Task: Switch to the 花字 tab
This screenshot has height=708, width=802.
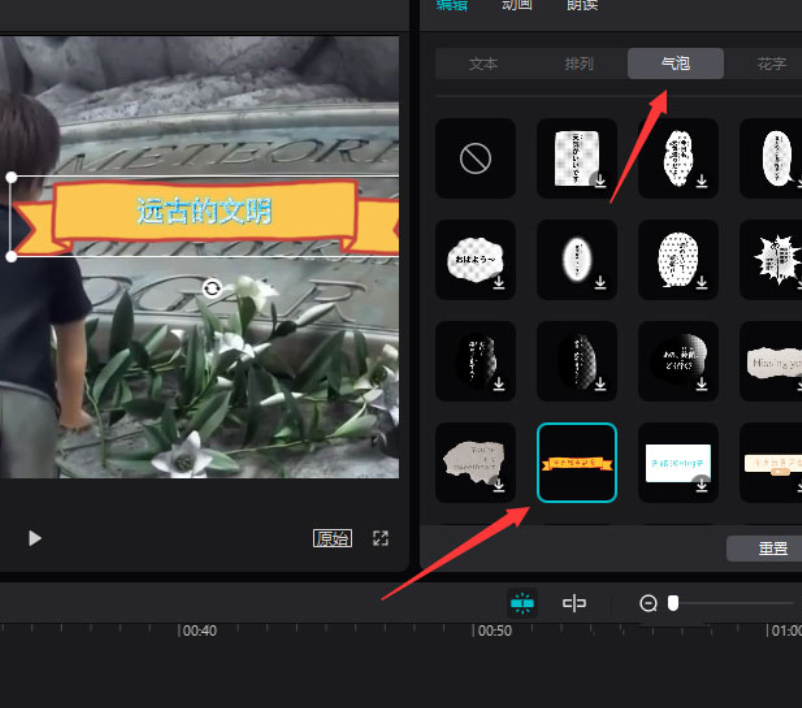Action: pos(771,64)
